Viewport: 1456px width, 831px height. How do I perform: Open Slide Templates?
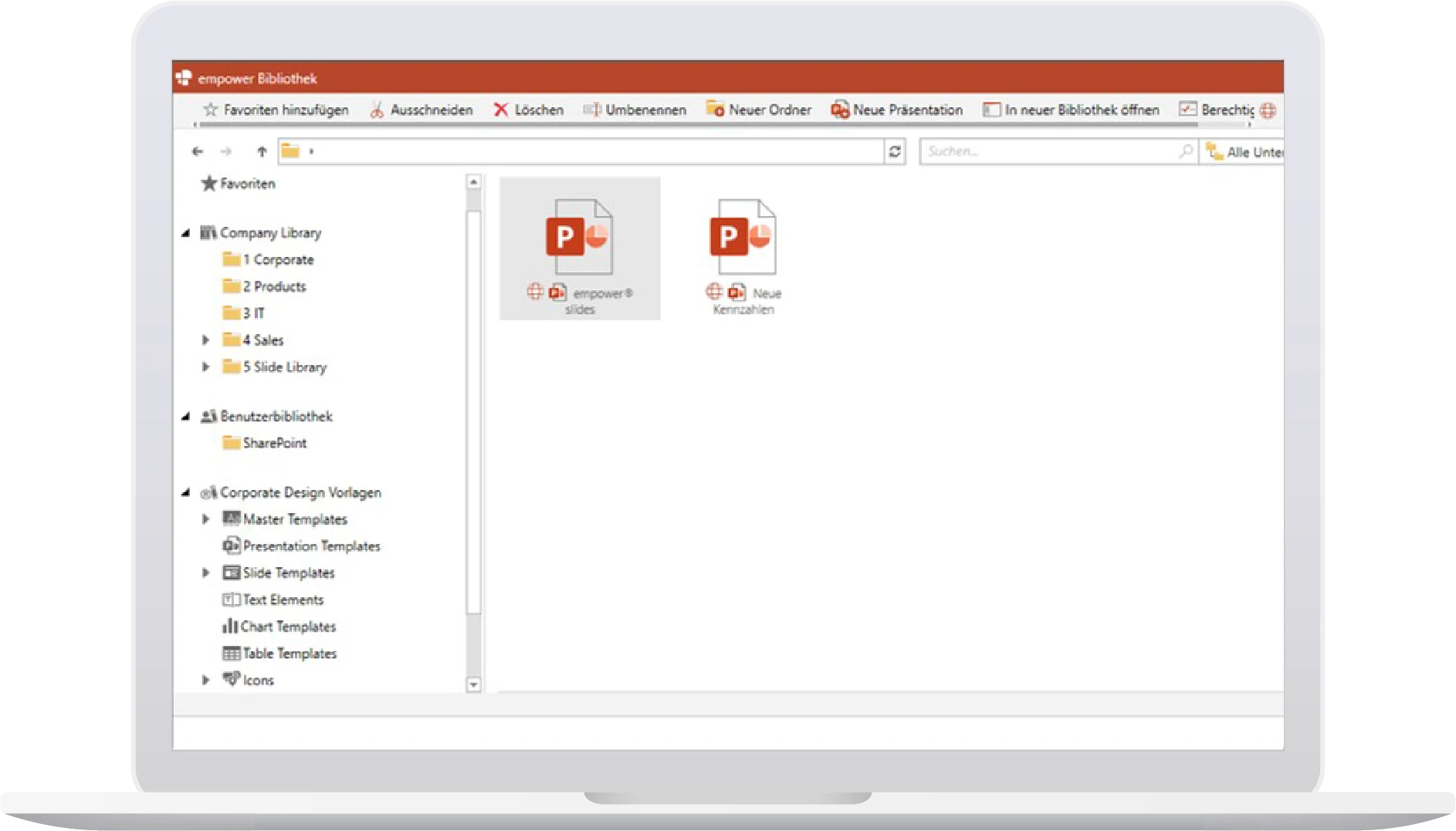pyautogui.click(x=278, y=573)
